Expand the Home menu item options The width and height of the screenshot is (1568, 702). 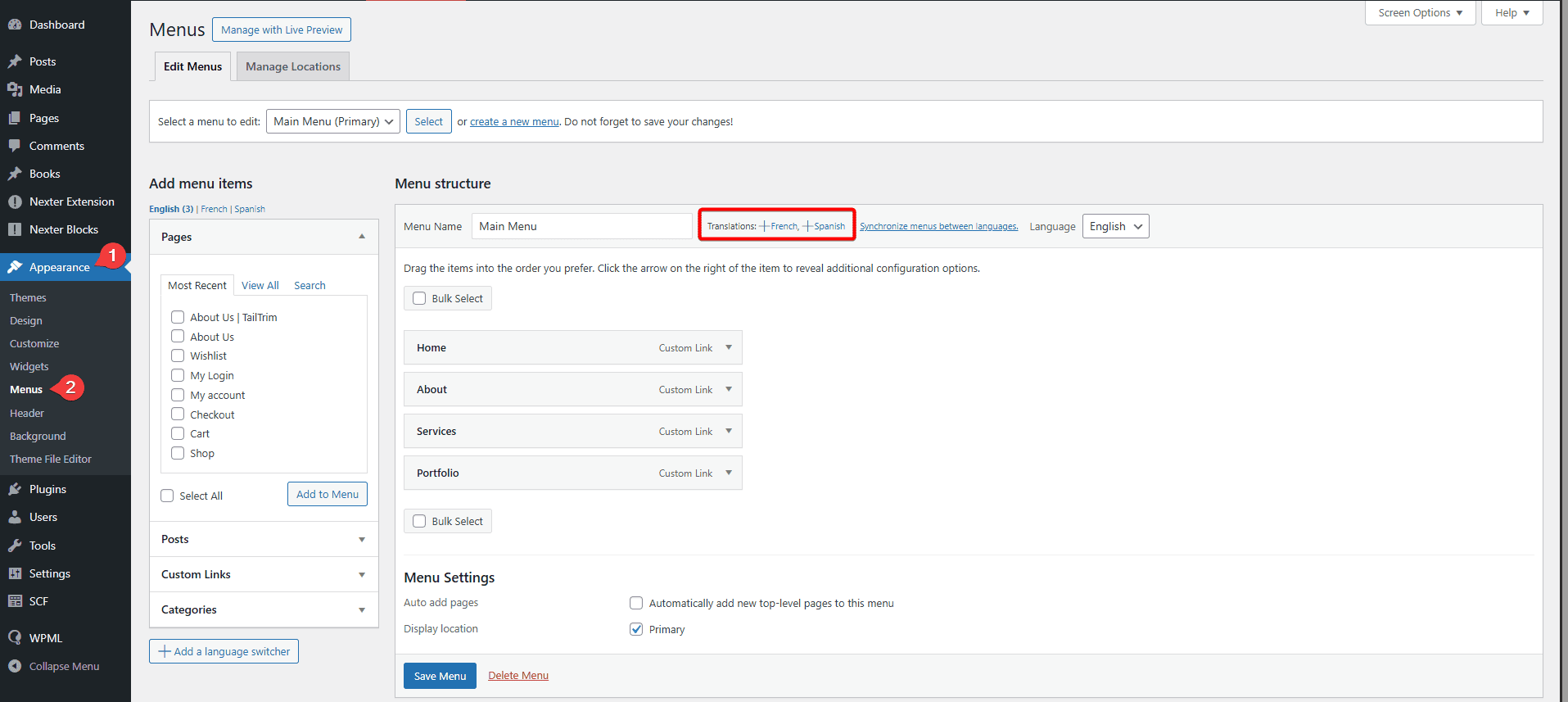[728, 347]
